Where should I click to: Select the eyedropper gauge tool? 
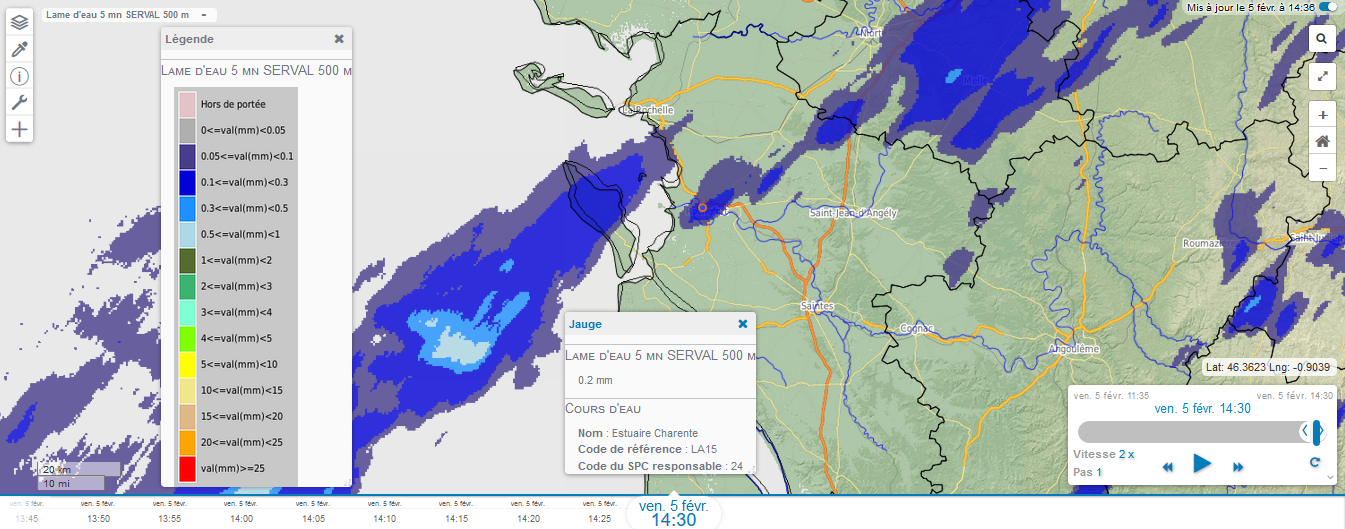coord(19,49)
